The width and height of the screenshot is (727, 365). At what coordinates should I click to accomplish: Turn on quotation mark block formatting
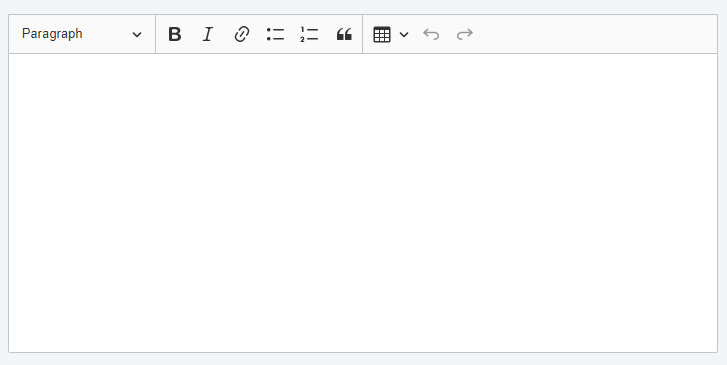coord(344,34)
